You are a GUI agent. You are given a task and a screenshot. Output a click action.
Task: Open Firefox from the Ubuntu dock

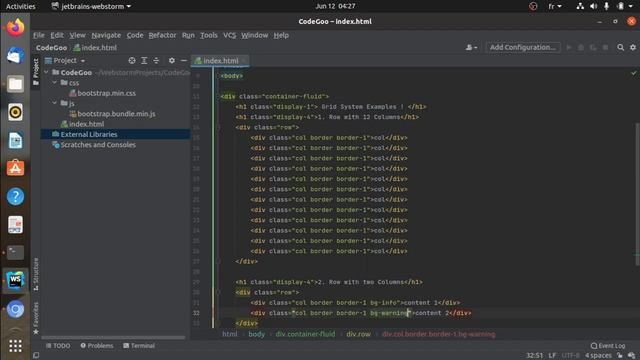point(15,27)
